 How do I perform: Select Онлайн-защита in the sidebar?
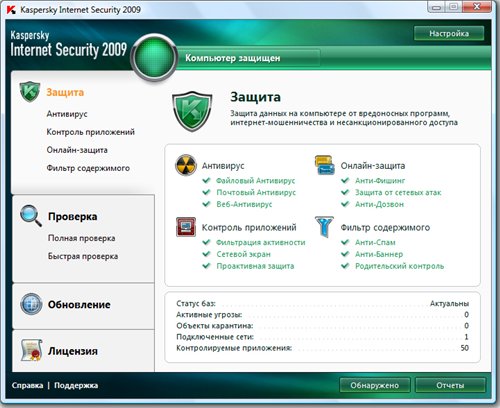[x=77, y=150]
